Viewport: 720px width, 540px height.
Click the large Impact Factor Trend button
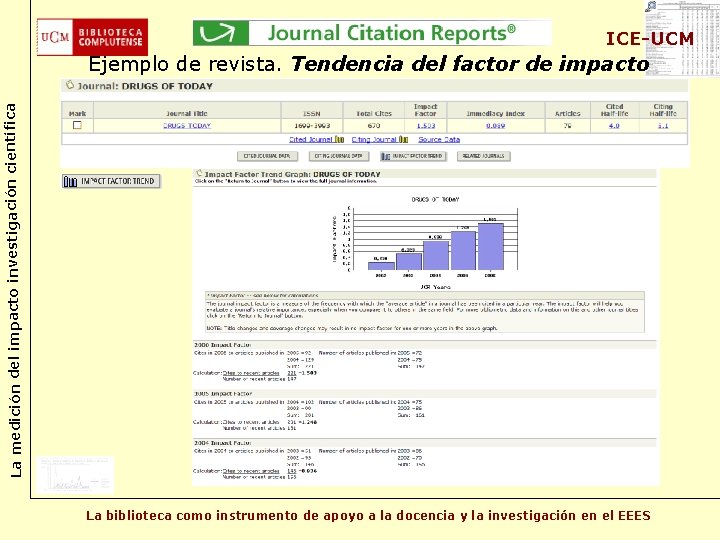[111, 181]
